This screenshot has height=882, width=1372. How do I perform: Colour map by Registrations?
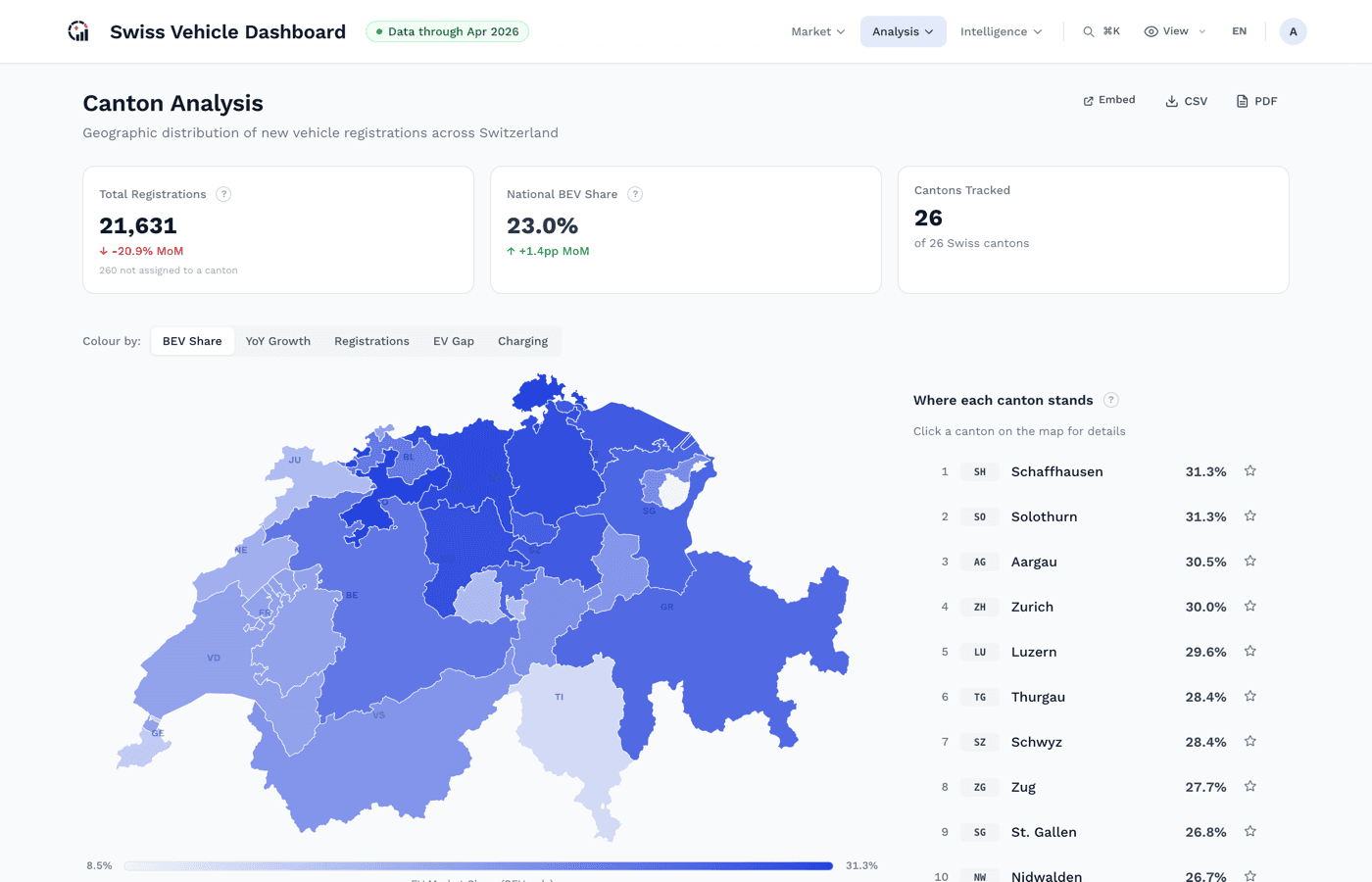coord(371,341)
